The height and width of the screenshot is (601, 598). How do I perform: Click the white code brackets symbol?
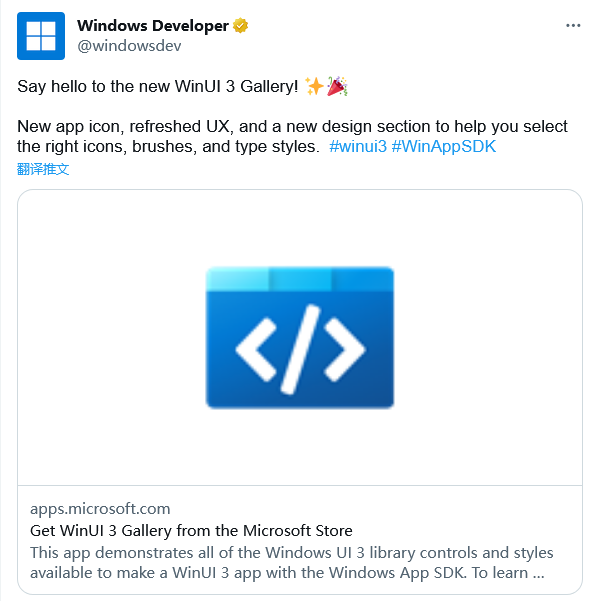coord(300,349)
